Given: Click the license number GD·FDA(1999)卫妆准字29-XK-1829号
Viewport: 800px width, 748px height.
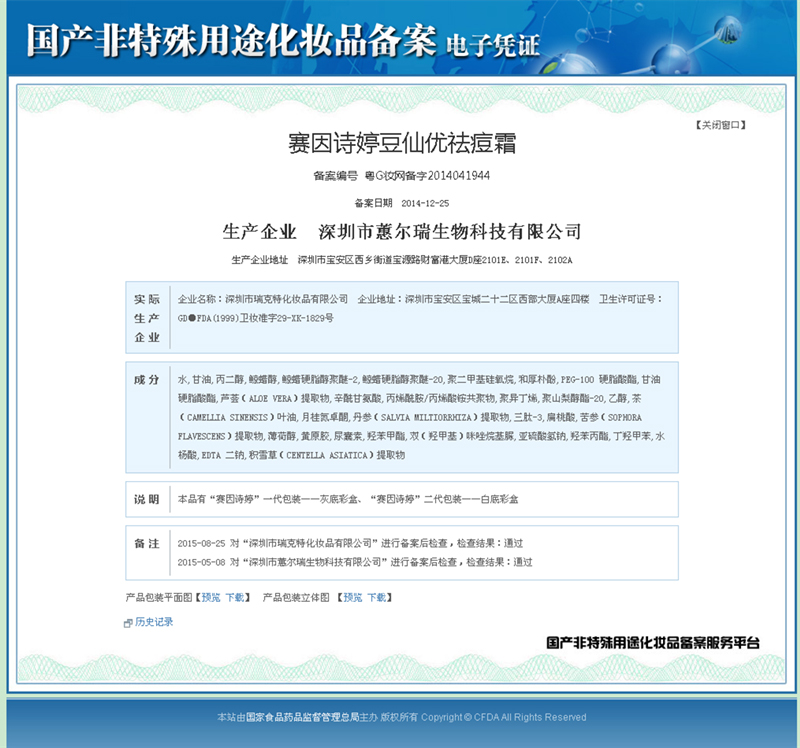Looking at the screenshot, I should [256, 318].
